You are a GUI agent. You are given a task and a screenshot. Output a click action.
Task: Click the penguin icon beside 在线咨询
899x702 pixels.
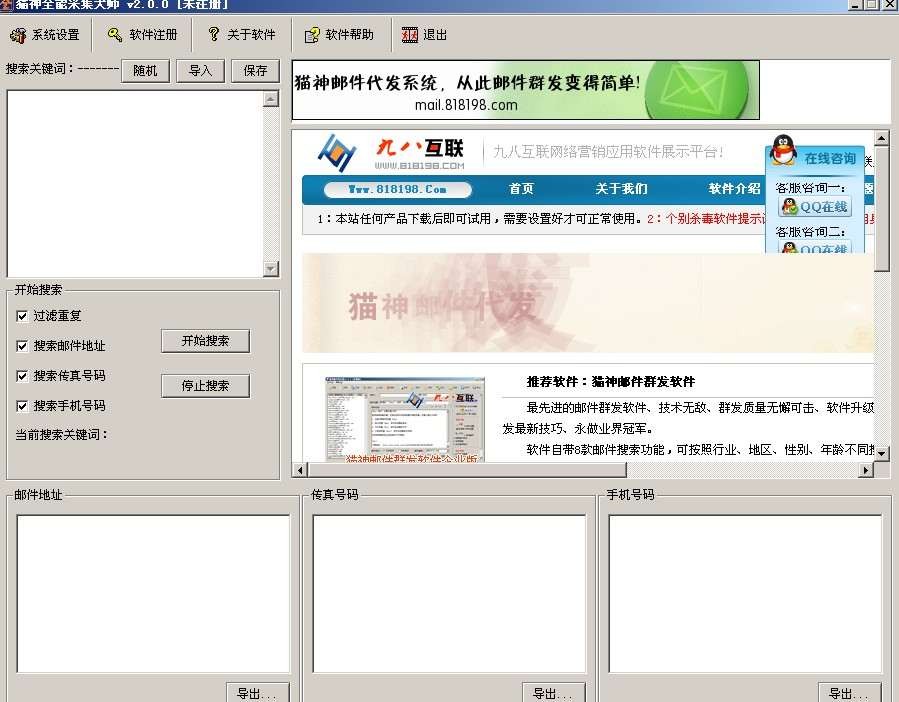(783, 150)
